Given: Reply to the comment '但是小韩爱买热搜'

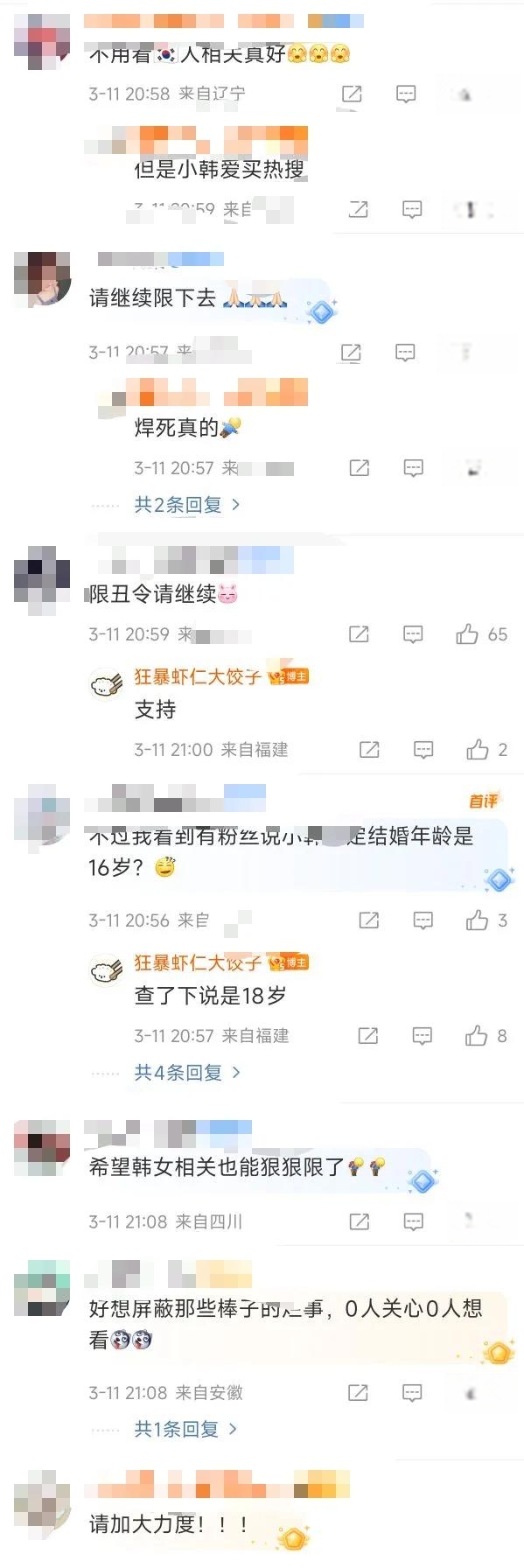Looking at the screenshot, I should tap(412, 209).
